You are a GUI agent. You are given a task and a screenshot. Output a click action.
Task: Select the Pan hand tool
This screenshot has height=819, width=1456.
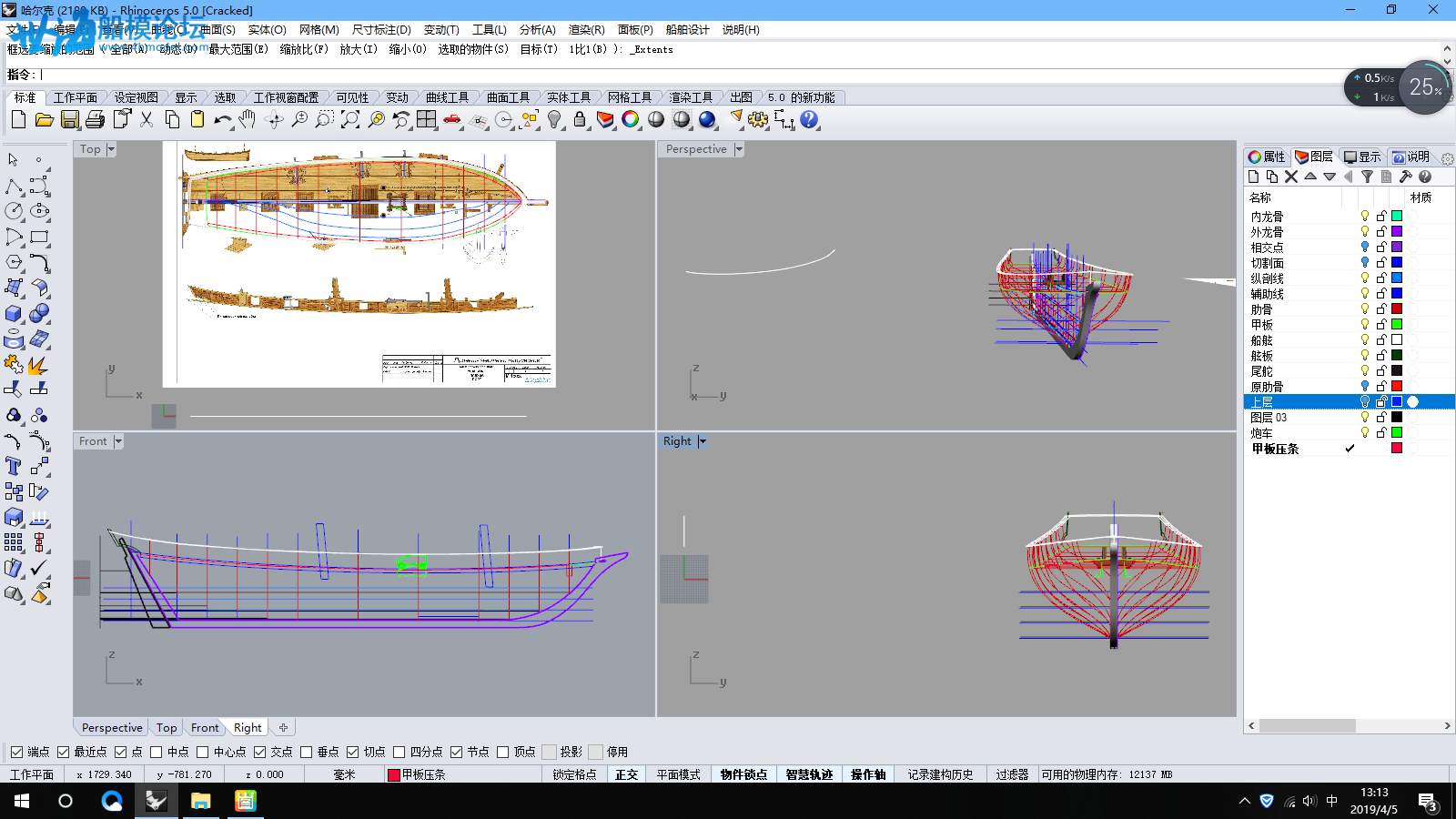[x=248, y=119]
